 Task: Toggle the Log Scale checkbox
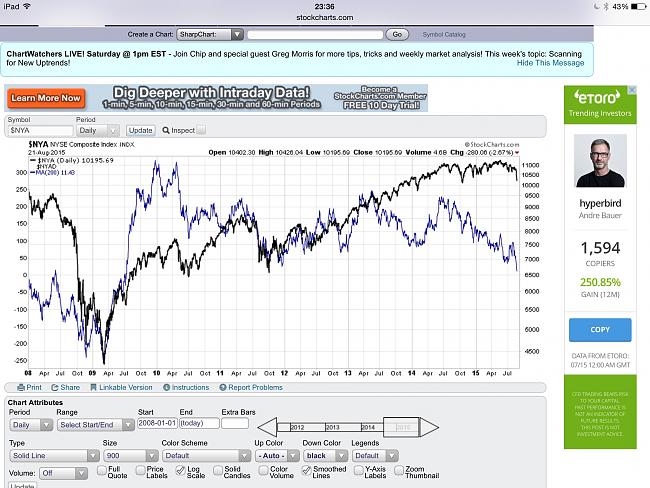[x=180, y=470]
